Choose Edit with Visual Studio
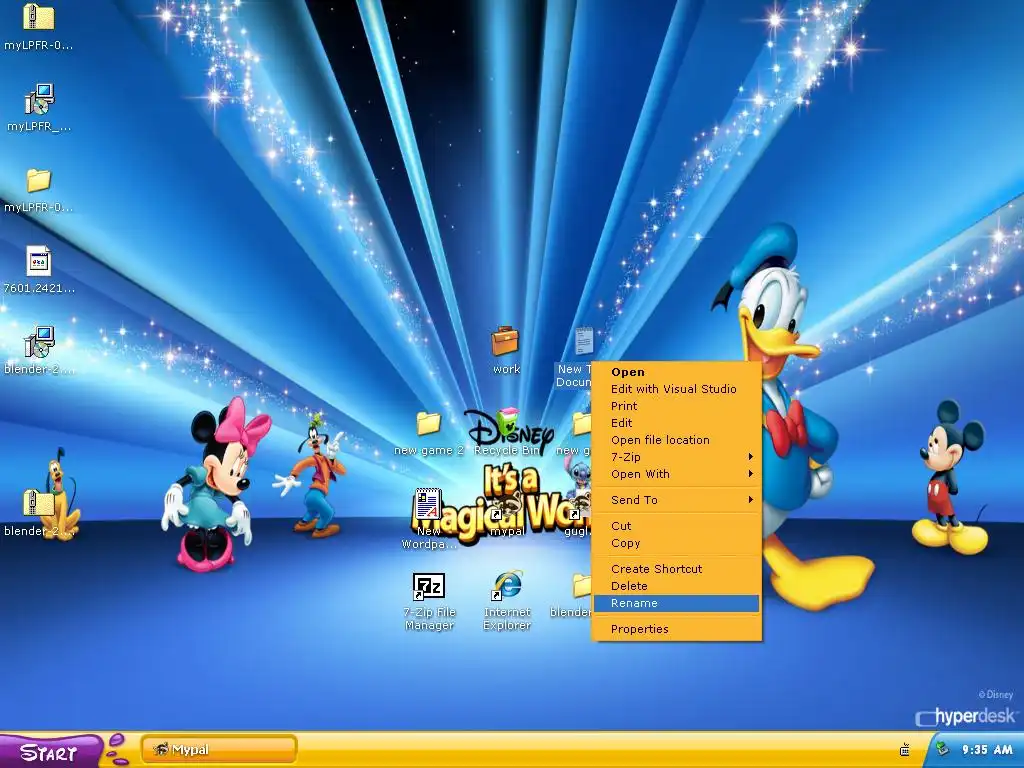 [676, 389]
